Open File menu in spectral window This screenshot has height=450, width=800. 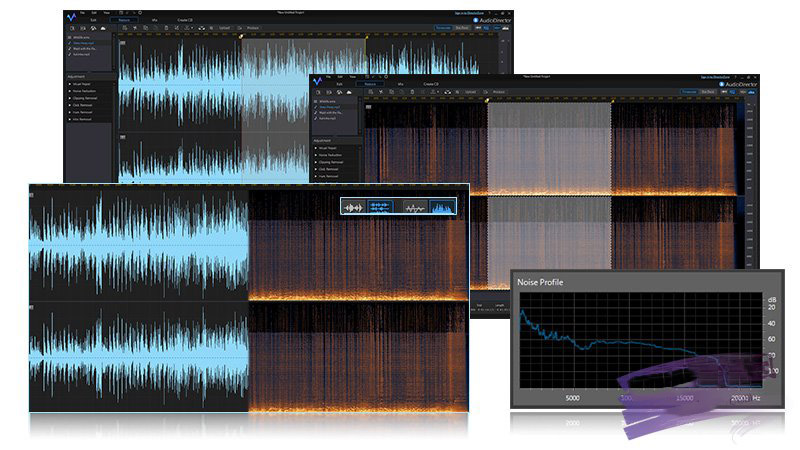[328, 77]
